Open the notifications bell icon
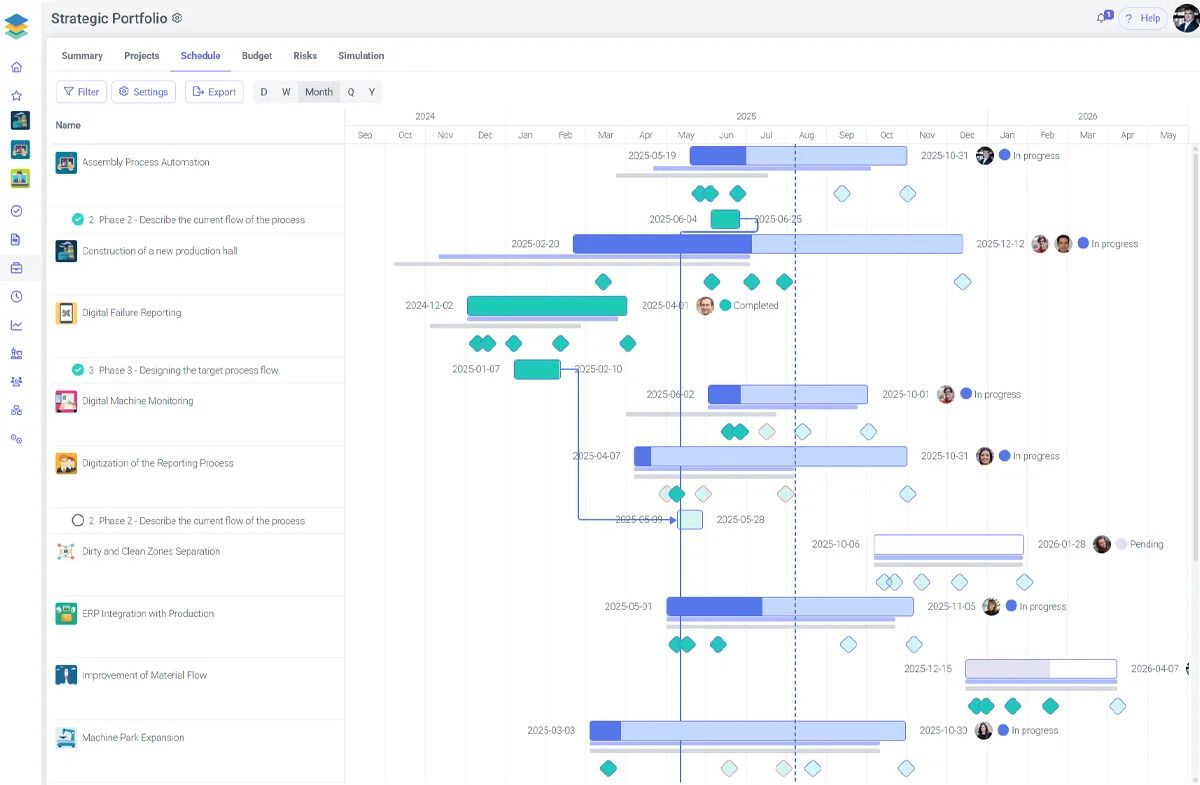The image size is (1200, 785). click(1102, 18)
